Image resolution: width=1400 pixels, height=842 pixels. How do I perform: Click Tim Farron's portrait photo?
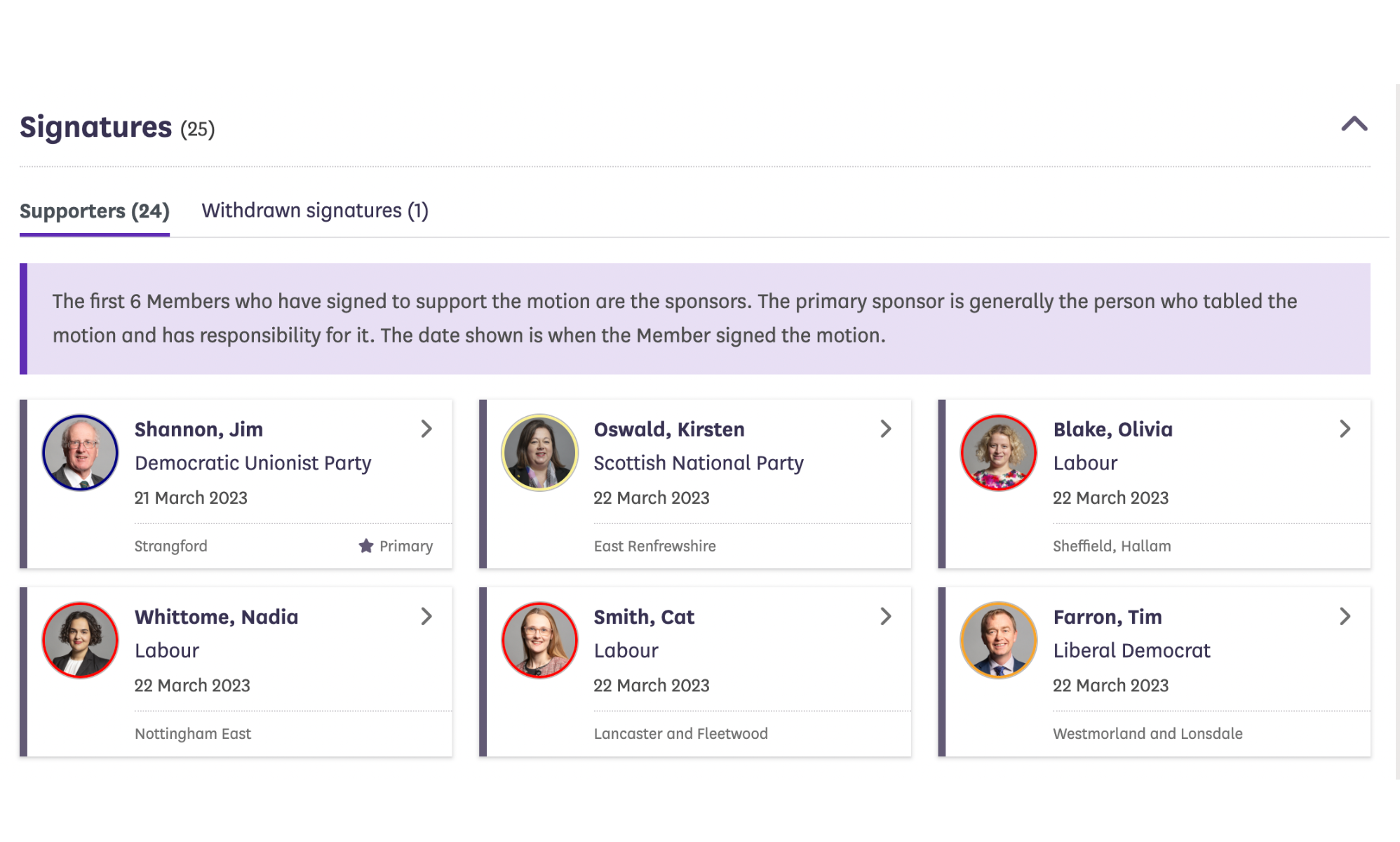998,640
